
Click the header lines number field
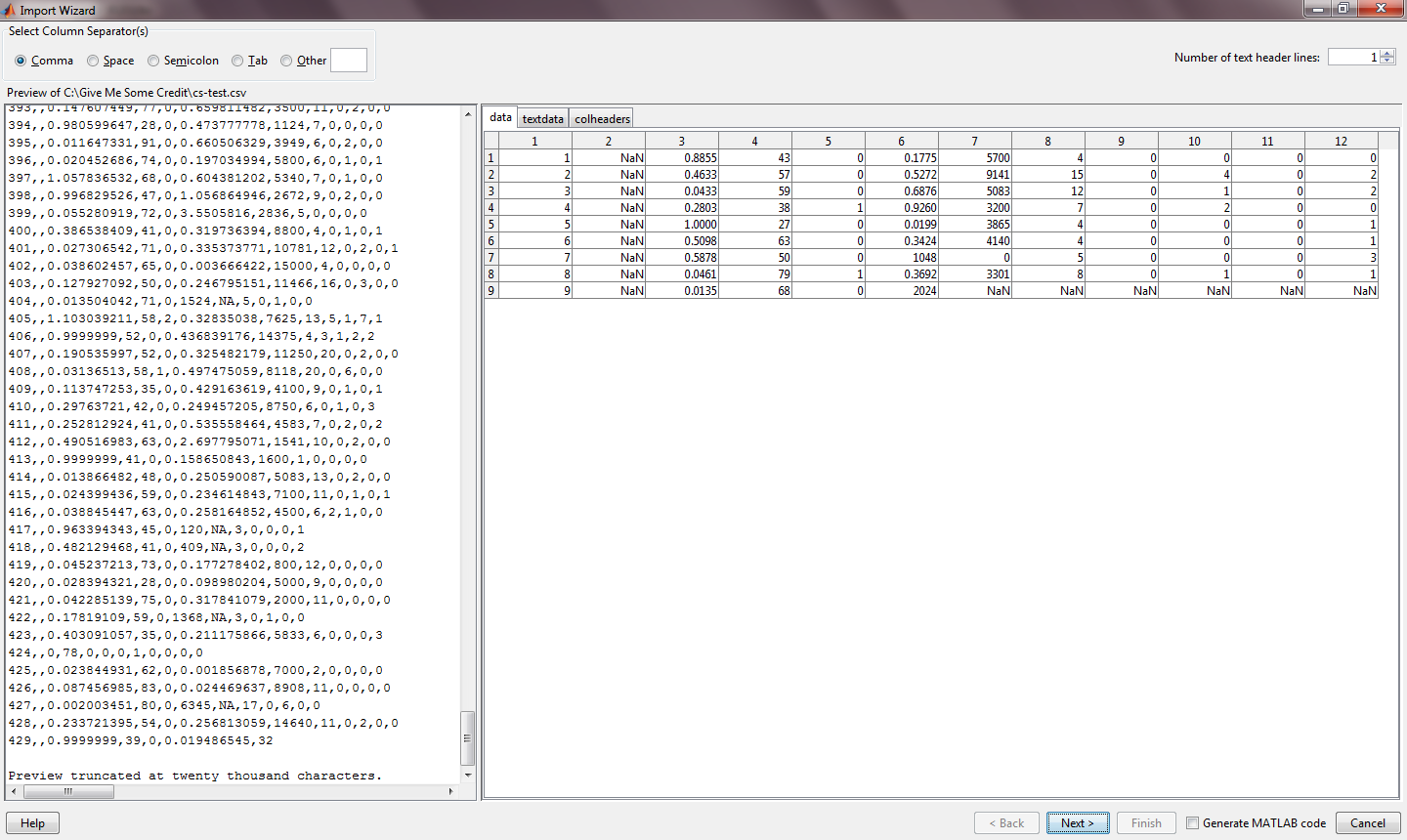coord(1352,58)
